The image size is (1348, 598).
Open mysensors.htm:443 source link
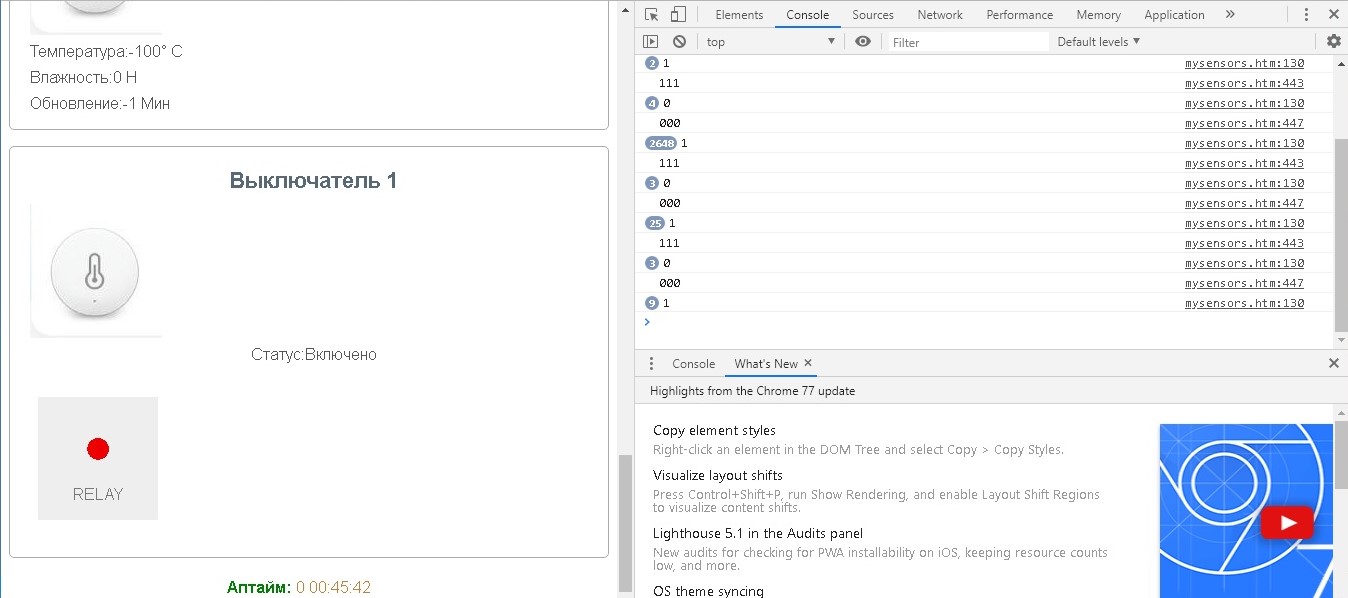click(x=1244, y=83)
